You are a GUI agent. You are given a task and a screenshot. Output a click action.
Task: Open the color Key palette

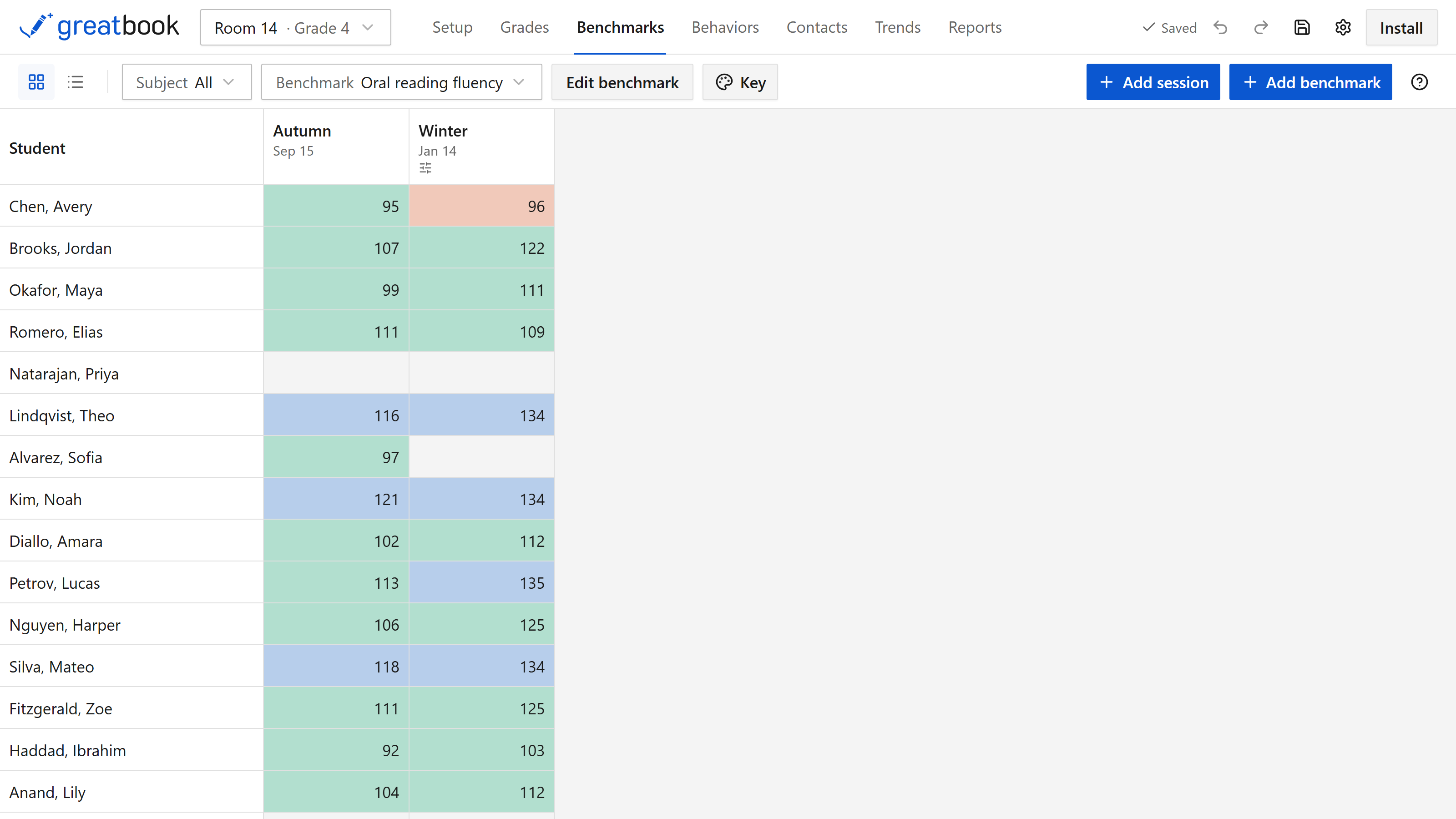[x=740, y=82]
